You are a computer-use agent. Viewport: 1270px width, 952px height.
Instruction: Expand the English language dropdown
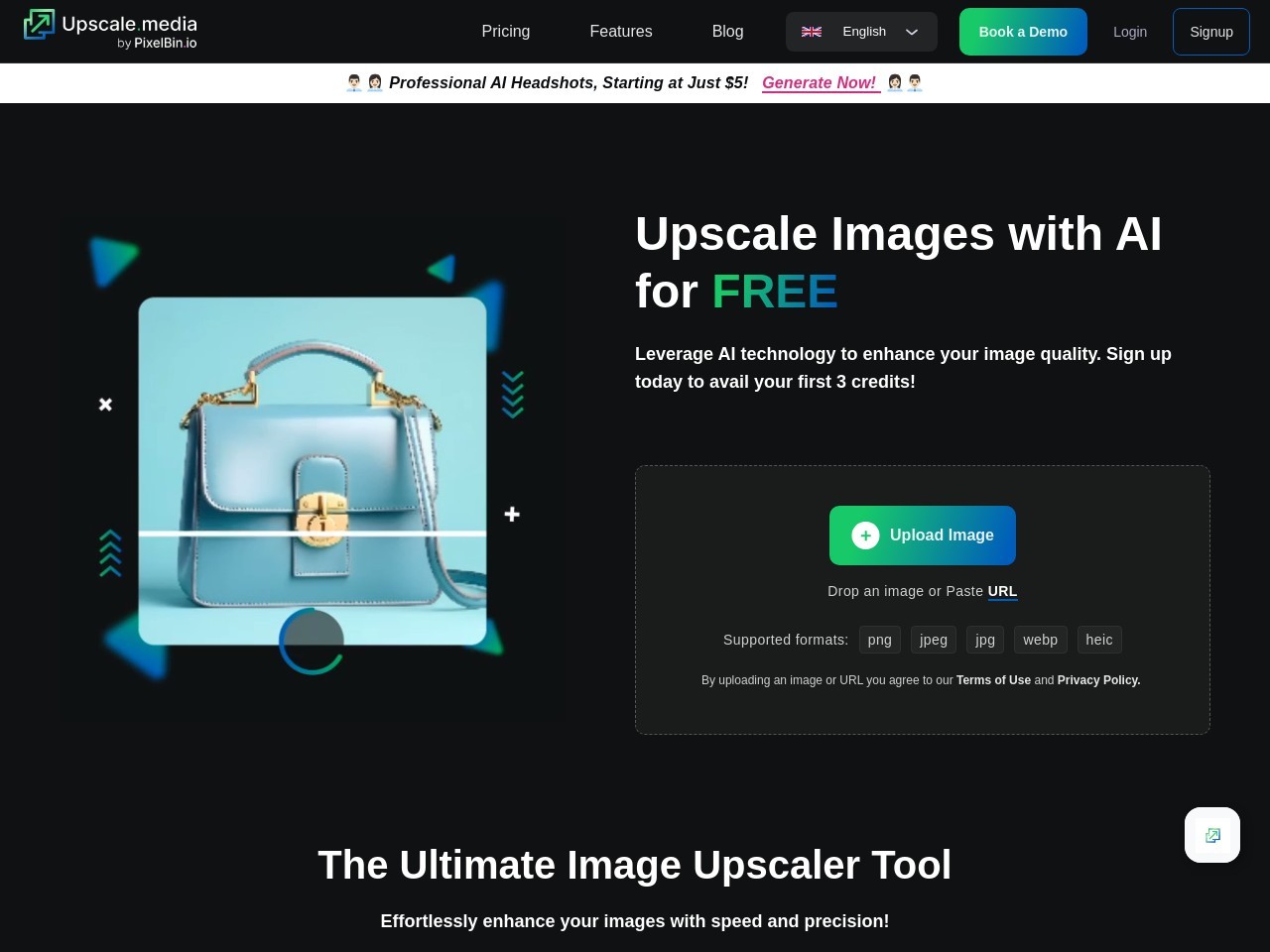[x=863, y=32]
